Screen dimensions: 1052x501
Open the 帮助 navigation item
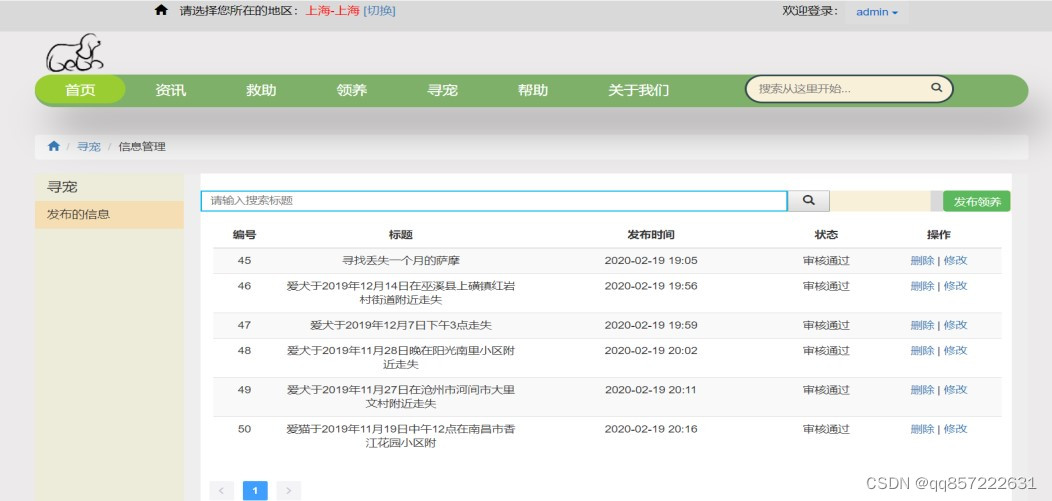point(533,90)
